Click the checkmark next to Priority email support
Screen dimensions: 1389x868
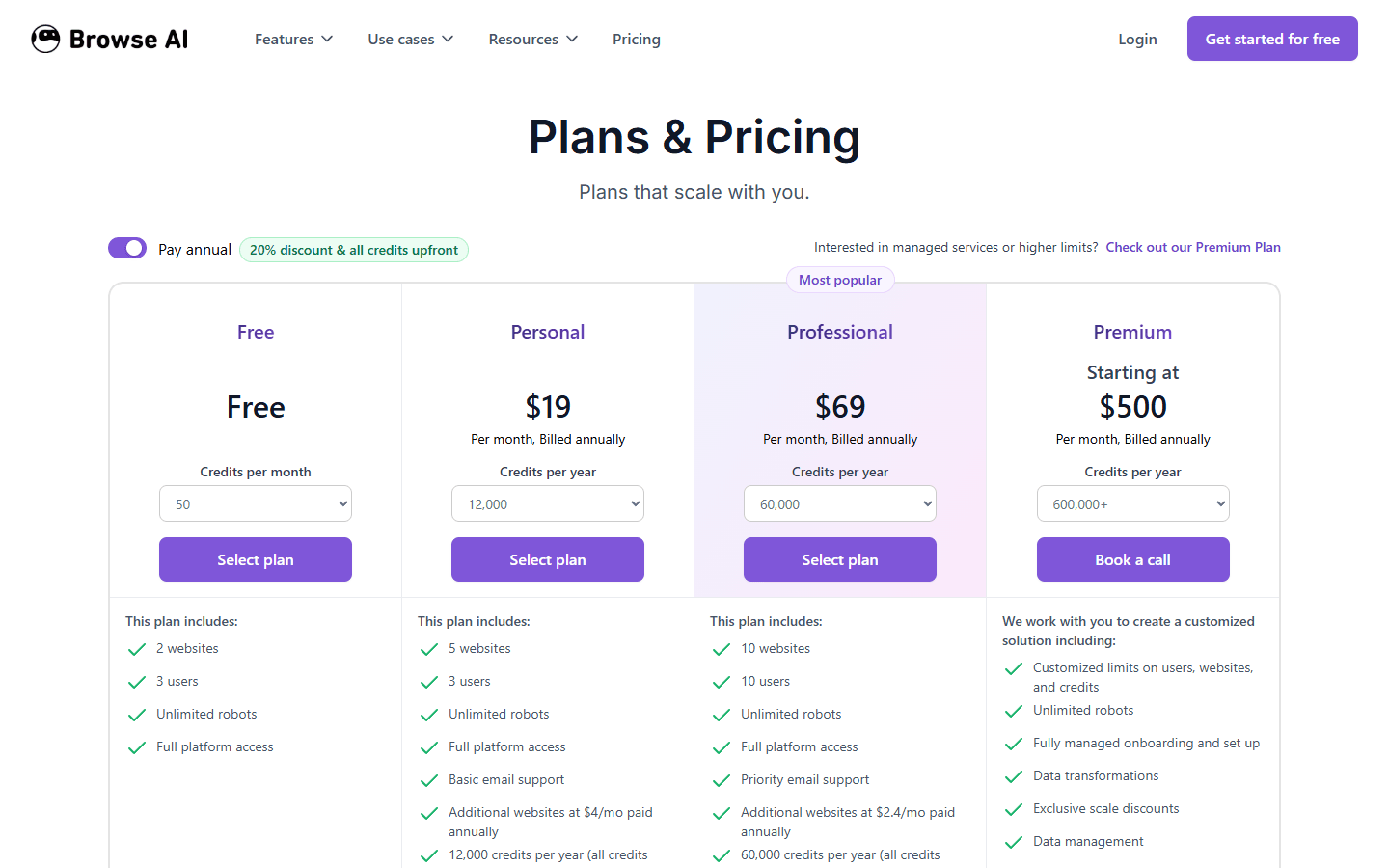click(721, 779)
